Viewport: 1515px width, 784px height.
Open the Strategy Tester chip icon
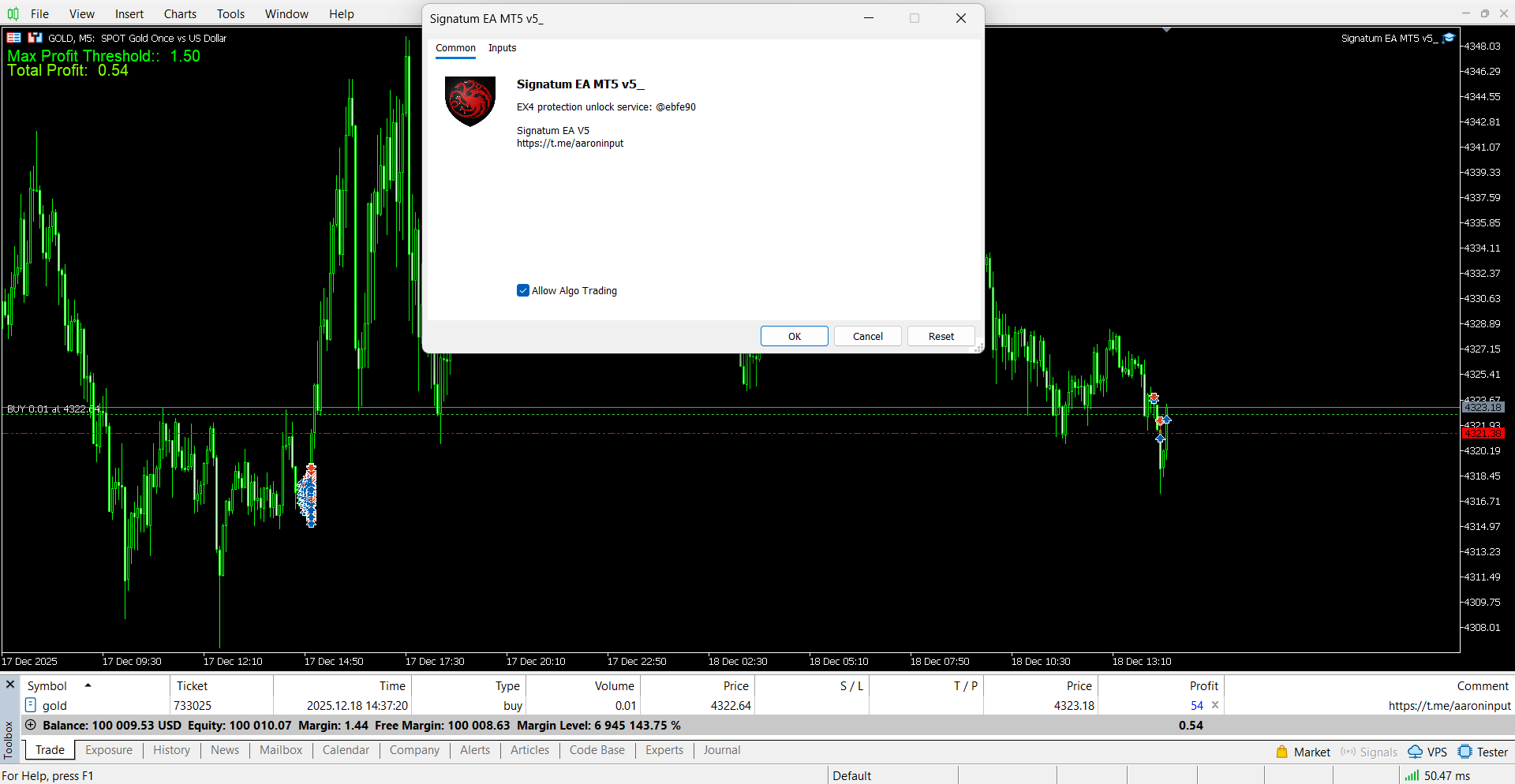click(x=1464, y=752)
